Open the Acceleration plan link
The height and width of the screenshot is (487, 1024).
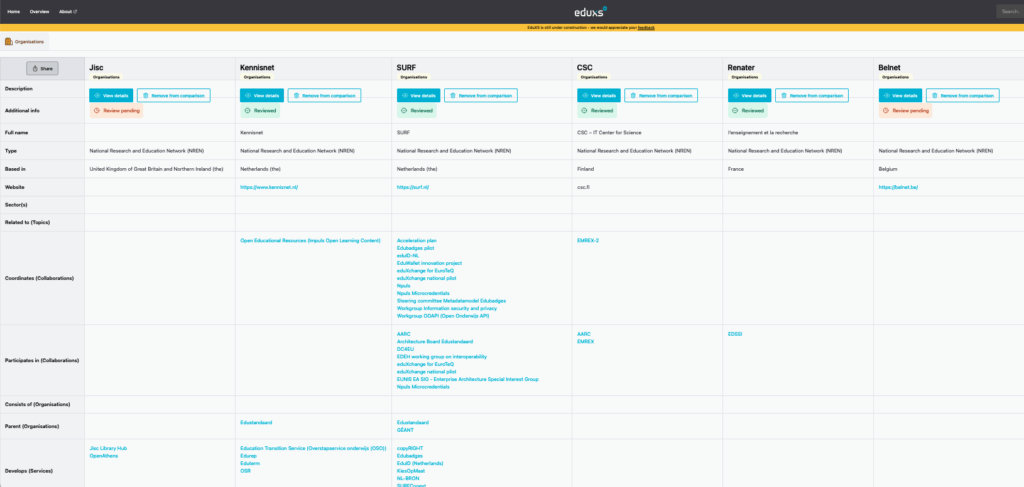pyautogui.click(x=416, y=241)
